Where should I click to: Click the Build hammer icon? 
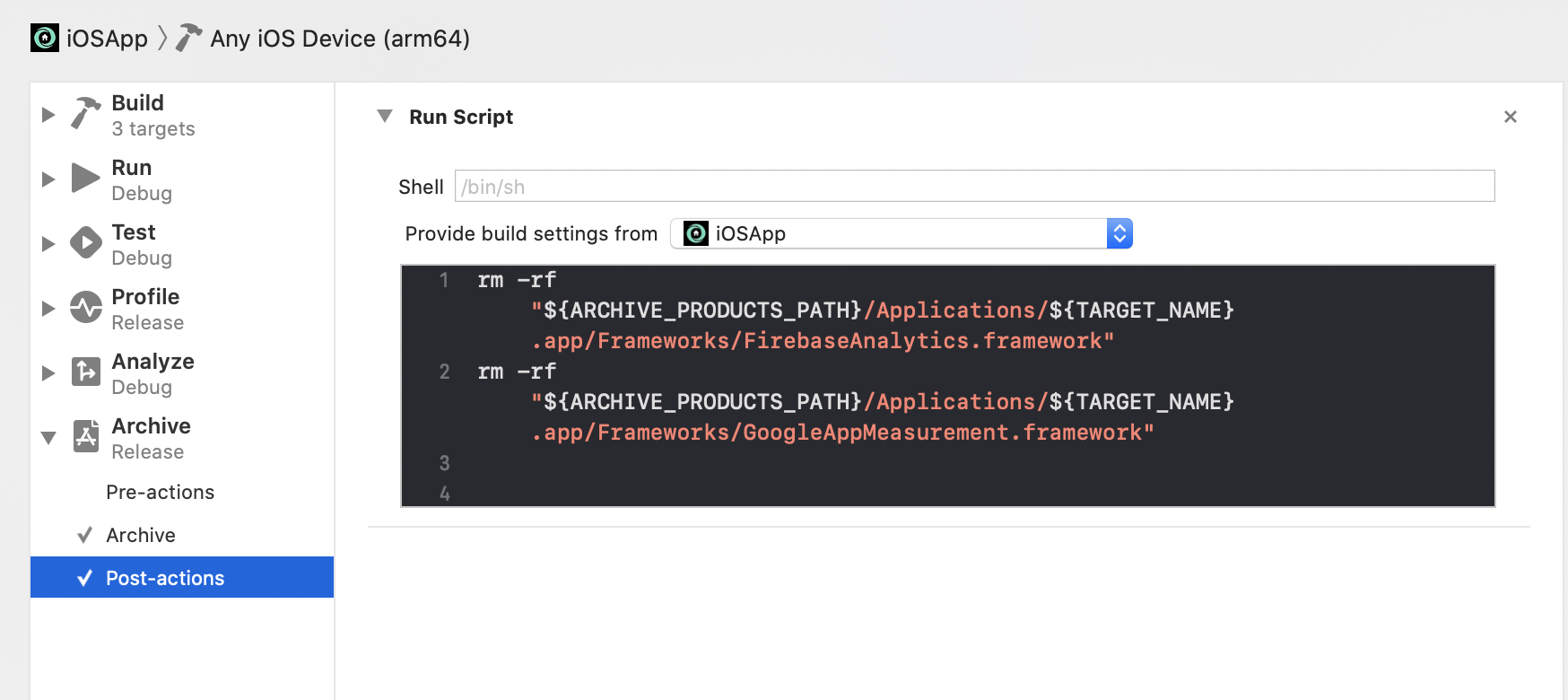point(86,114)
